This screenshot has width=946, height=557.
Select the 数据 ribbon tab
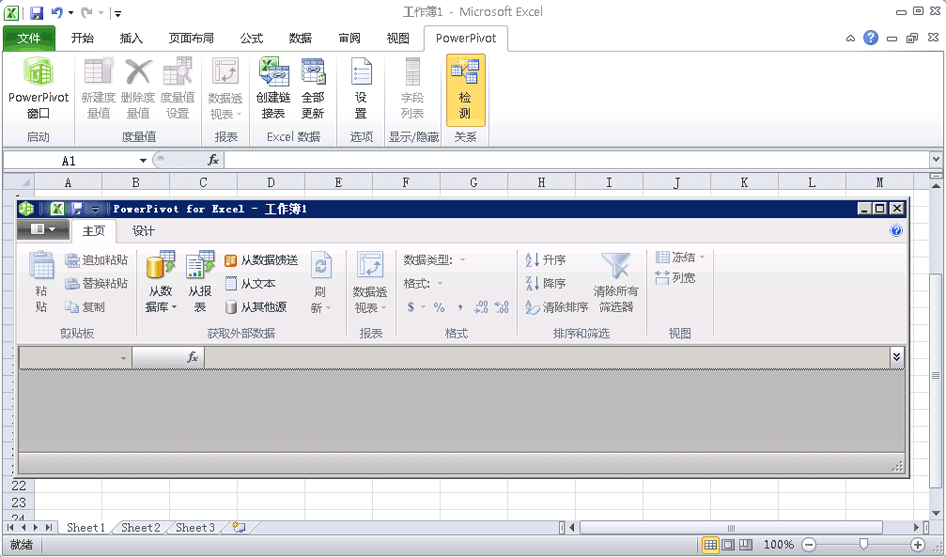click(x=300, y=38)
